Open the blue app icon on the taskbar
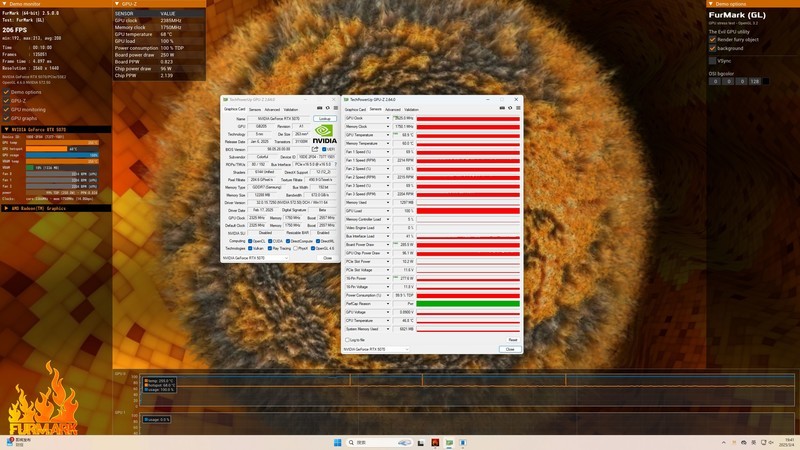This screenshot has width=800, height=450. 463,442
